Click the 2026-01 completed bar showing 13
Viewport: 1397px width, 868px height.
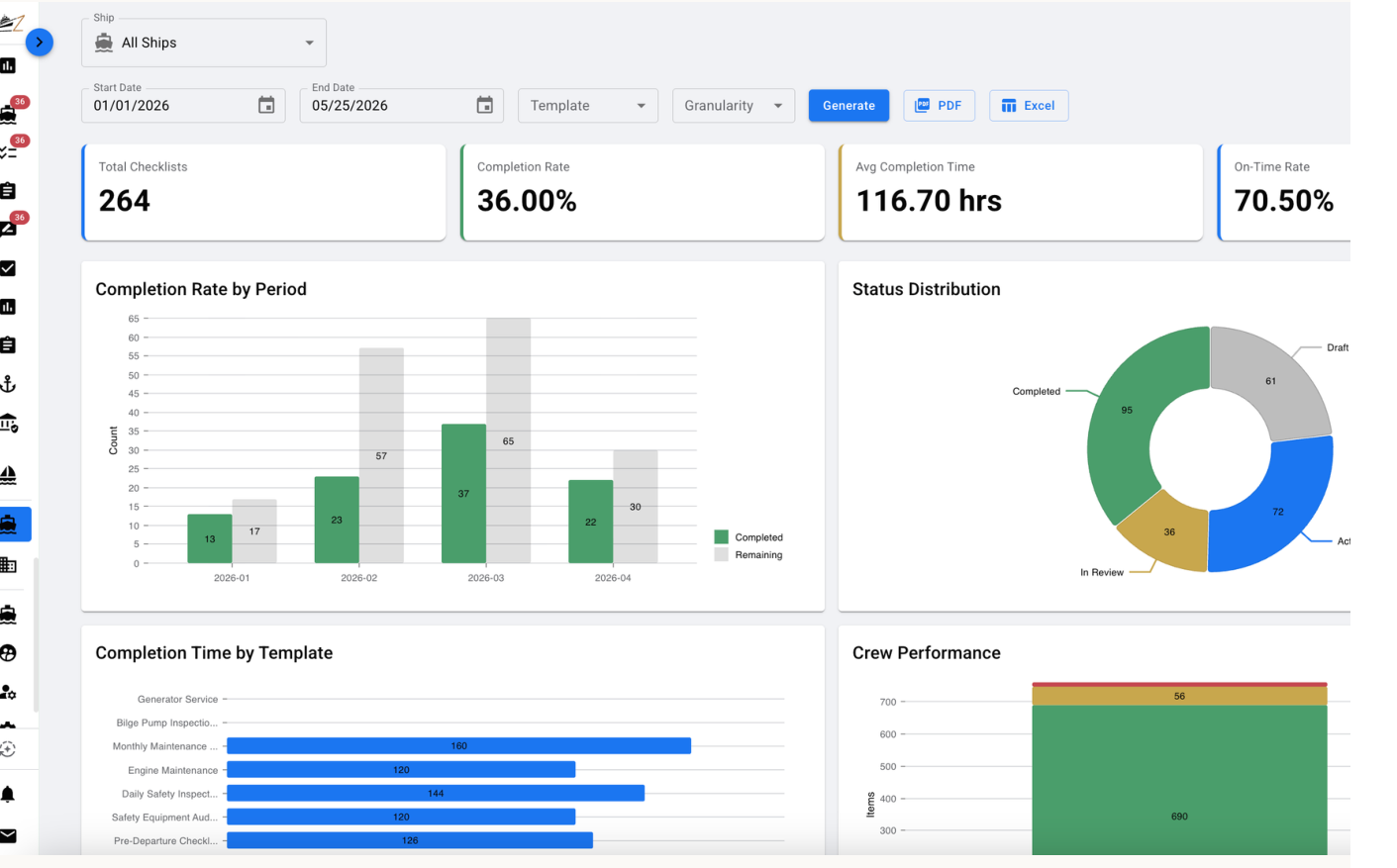click(210, 539)
